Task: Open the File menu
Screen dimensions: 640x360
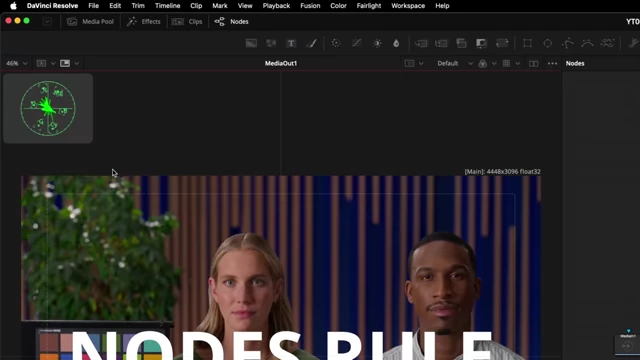Action: tap(93, 6)
